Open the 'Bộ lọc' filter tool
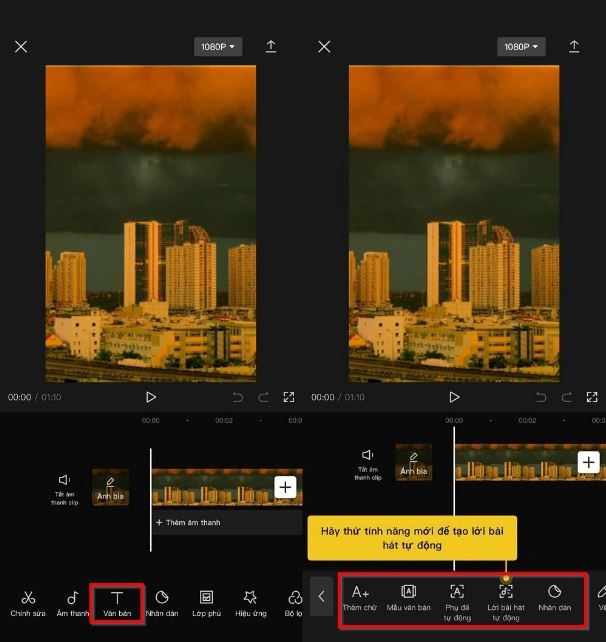 (x=294, y=604)
